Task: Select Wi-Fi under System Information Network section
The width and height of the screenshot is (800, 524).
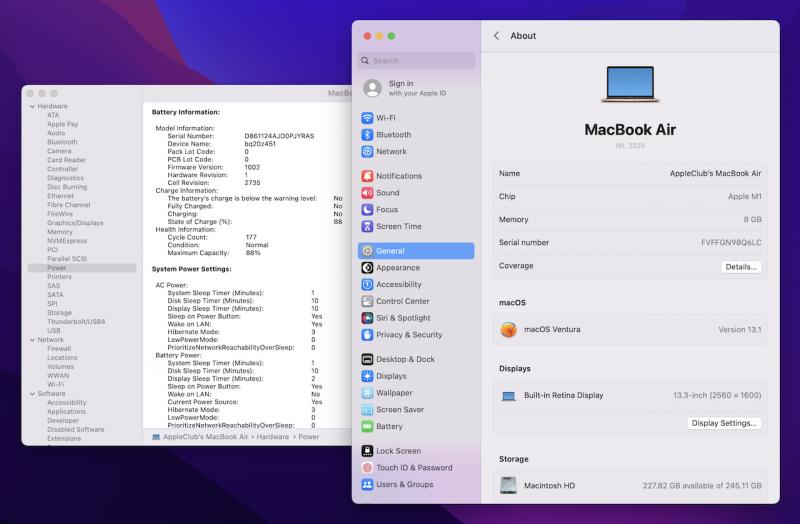Action: coord(56,385)
